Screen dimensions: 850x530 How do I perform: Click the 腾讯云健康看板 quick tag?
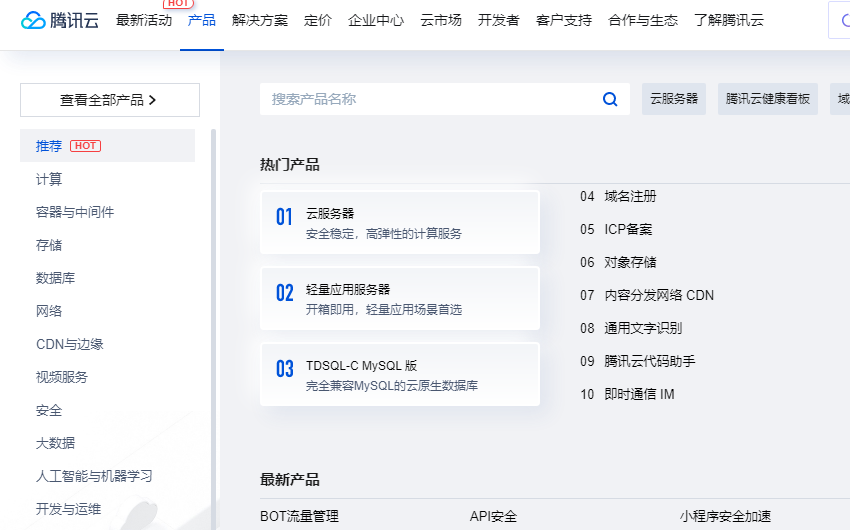768,99
